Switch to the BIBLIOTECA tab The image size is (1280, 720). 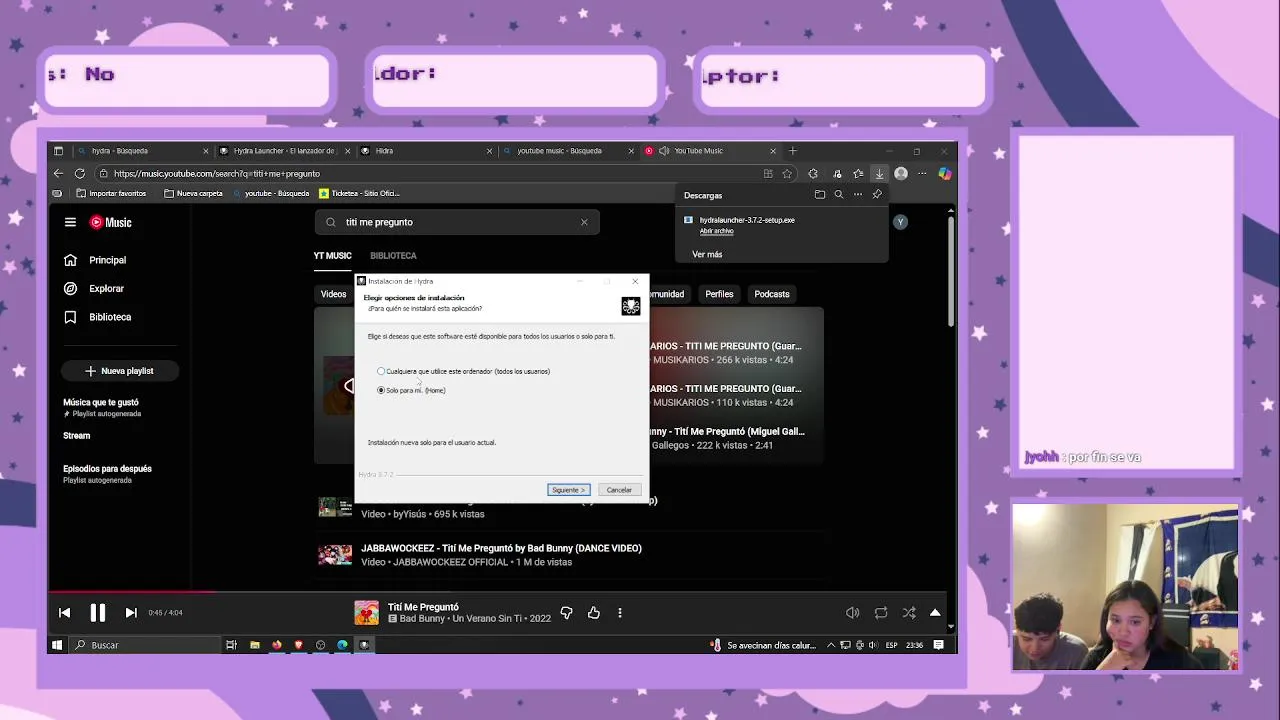(x=393, y=256)
